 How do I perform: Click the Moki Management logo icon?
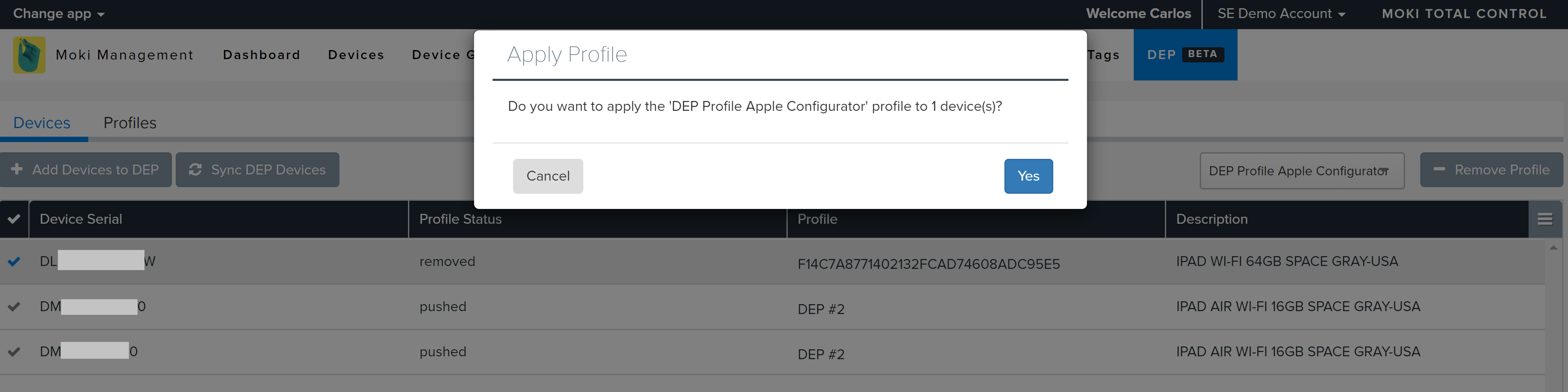click(x=29, y=55)
